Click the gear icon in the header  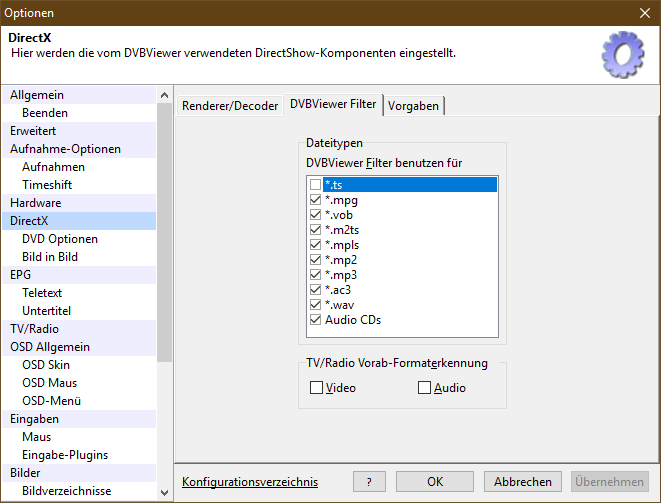(x=623, y=54)
